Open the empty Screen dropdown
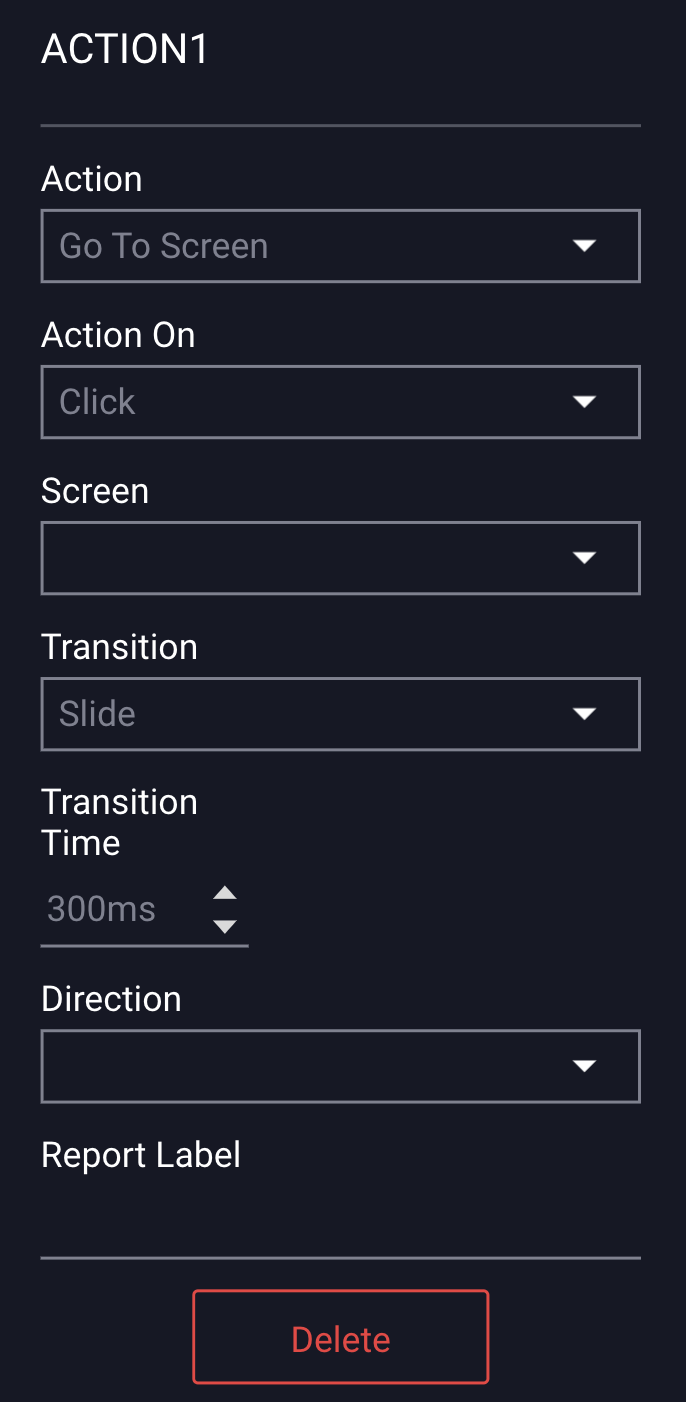The image size is (686, 1402). 340,558
